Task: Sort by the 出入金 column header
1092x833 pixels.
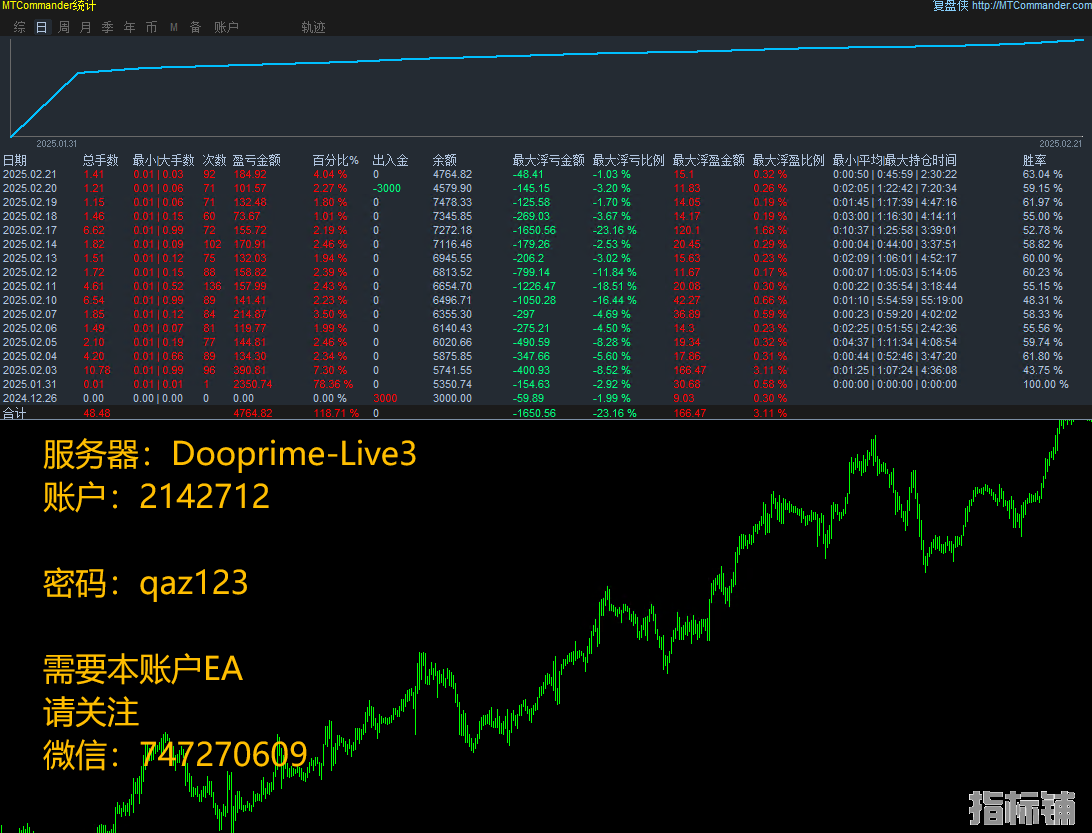Action: (390, 160)
